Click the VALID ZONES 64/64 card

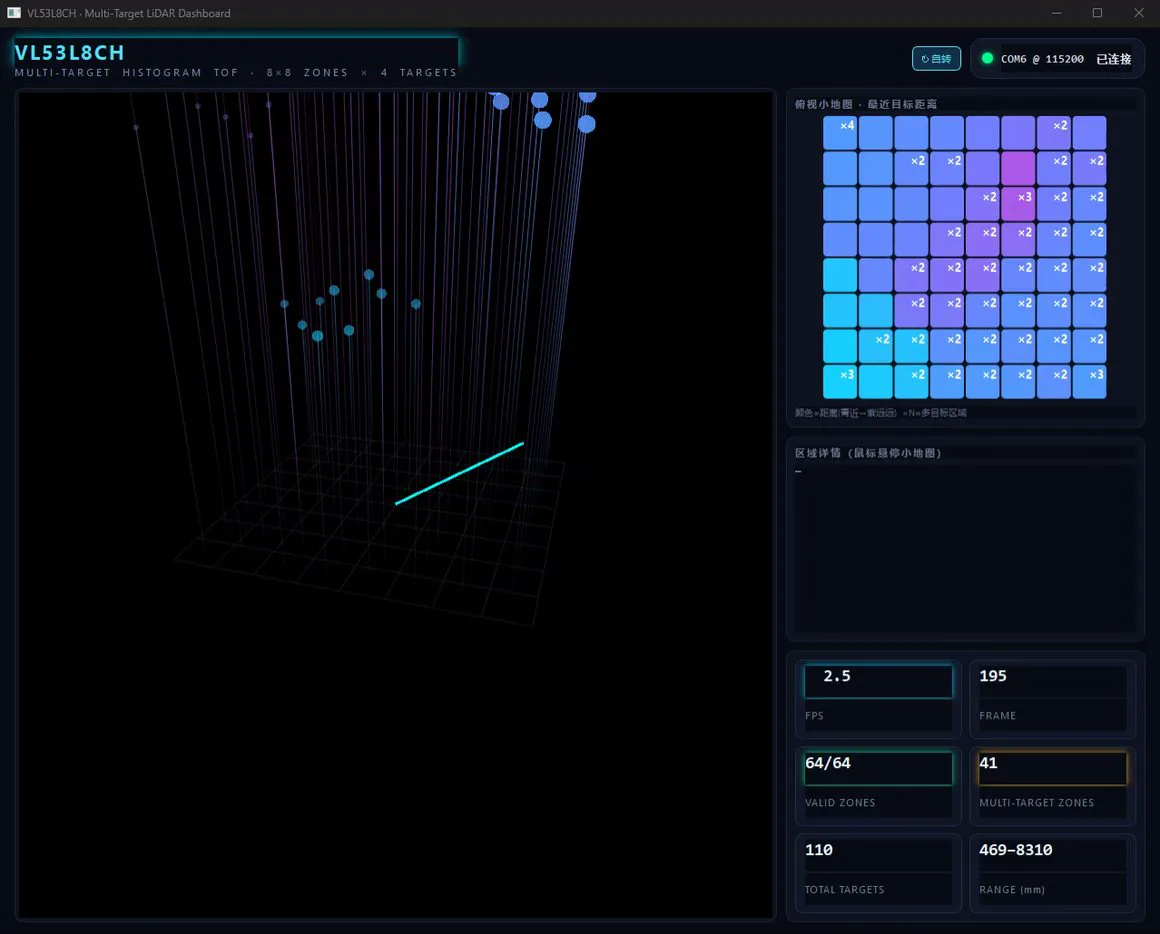[x=878, y=786]
